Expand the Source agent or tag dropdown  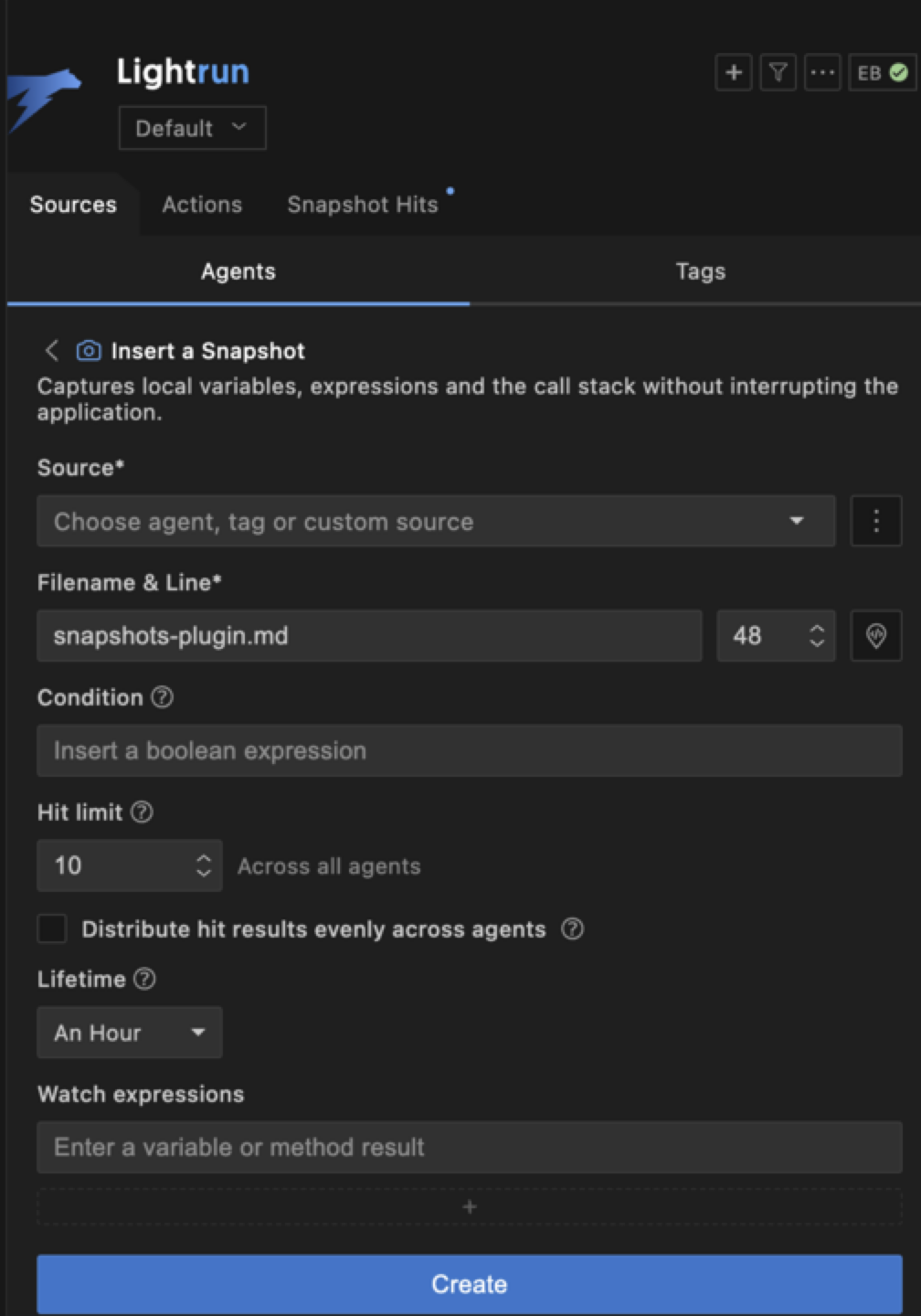click(436, 521)
